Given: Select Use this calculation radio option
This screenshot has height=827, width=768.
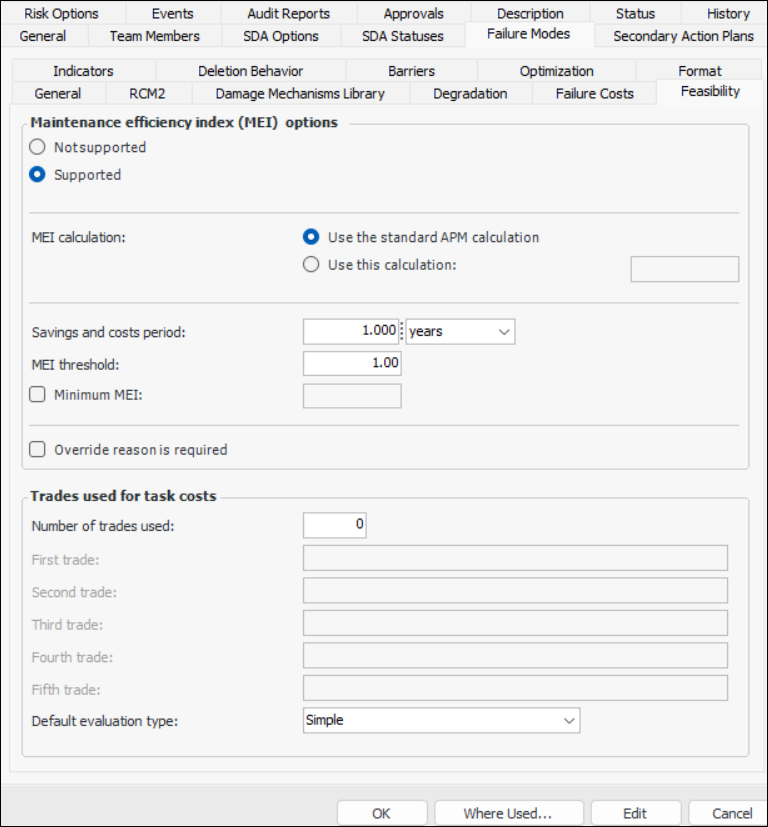Looking at the screenshot, I should (311, 265).
